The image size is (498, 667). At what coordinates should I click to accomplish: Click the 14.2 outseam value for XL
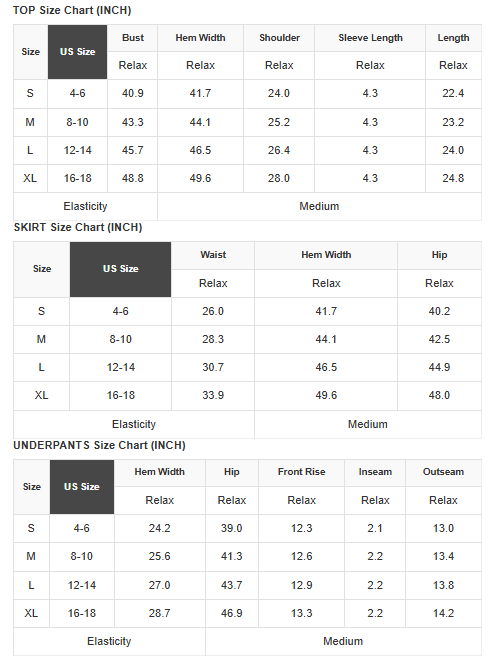(443, 613)
